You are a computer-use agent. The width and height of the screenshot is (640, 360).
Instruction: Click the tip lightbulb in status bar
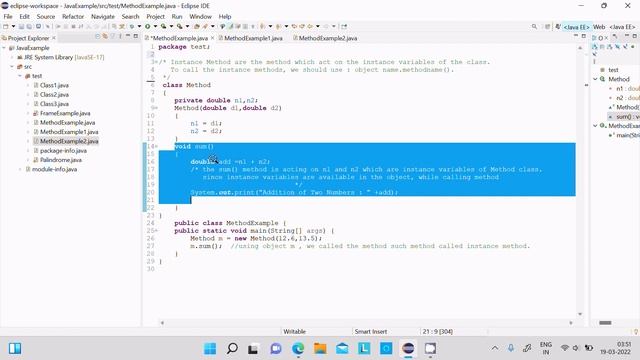click(x=636, y=331)
